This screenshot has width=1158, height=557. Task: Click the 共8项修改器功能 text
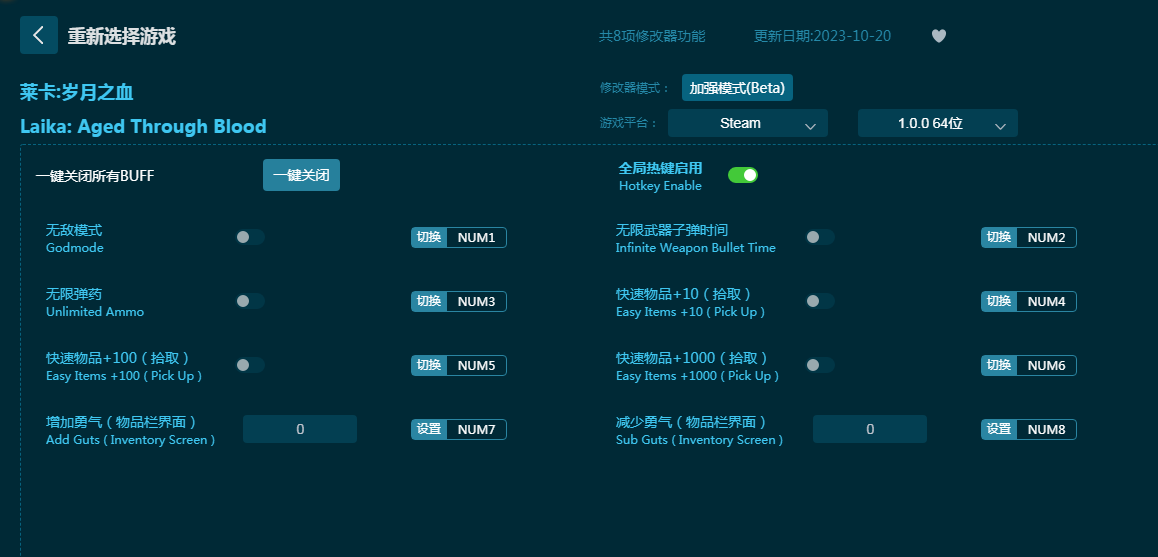[x=652, y=36]
